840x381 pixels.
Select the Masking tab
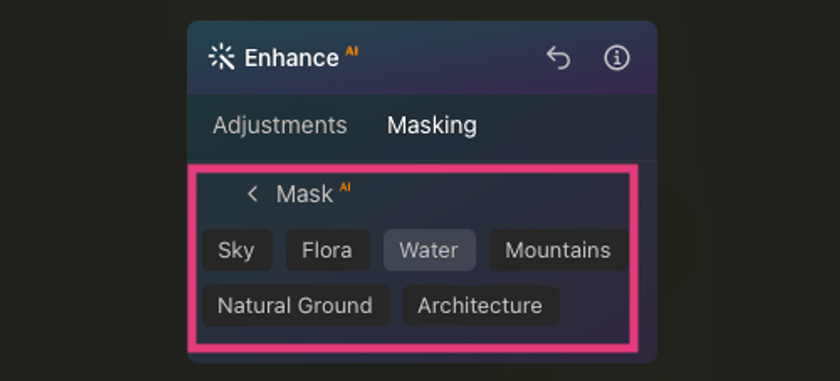point(432,125)
